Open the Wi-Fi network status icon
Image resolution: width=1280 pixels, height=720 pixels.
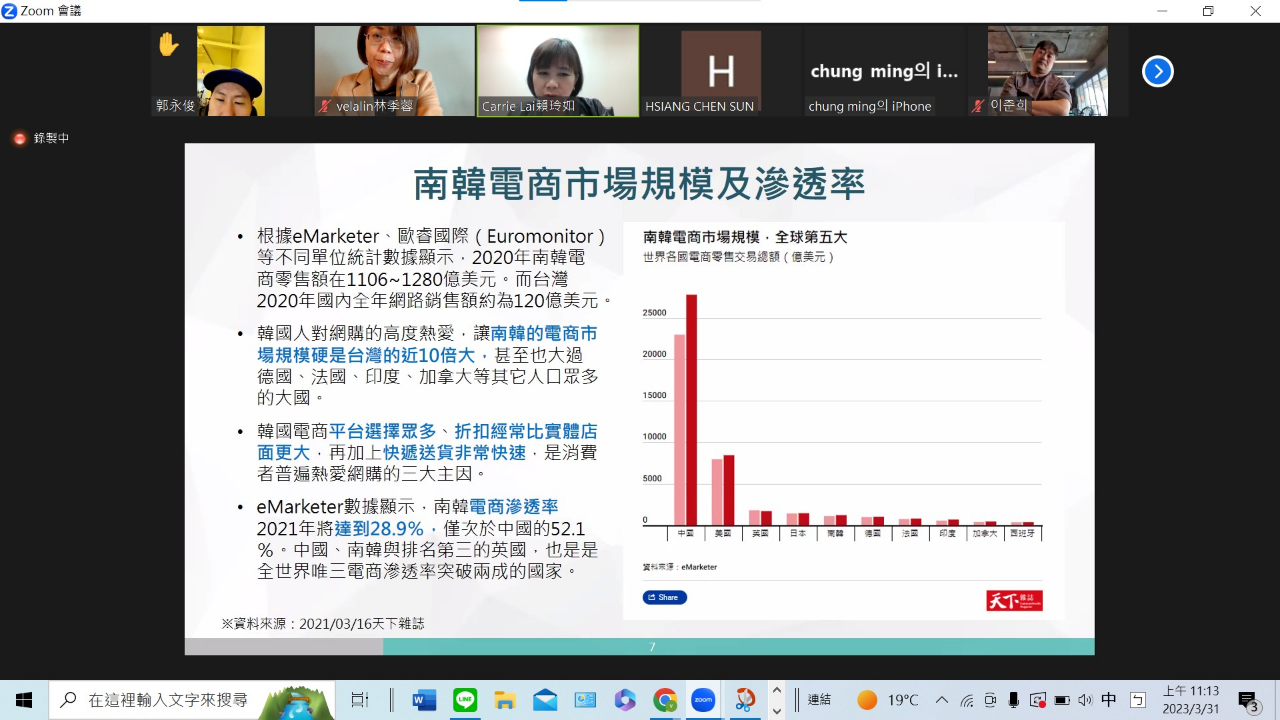pos(967,700)
